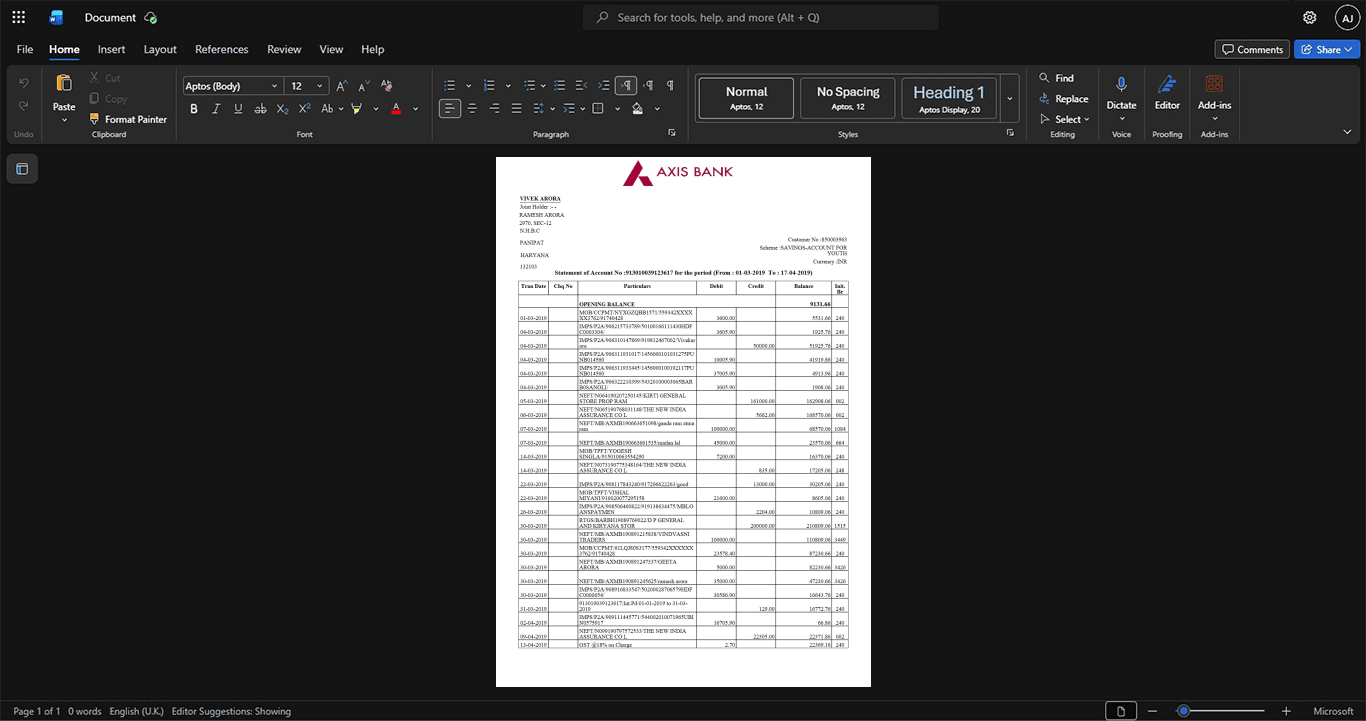Image resolution: width=1366 pixels, height=721 pixels.
Task: Apply the No Spacing style
Action: (x=848, y=98)
